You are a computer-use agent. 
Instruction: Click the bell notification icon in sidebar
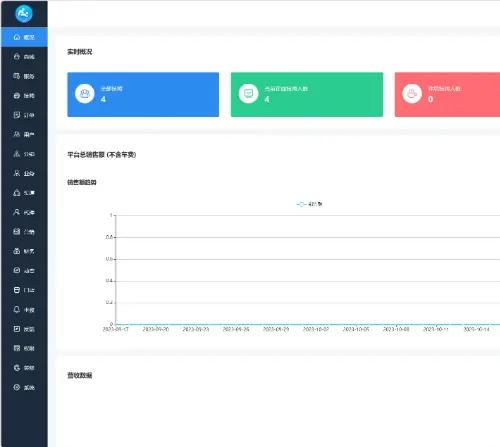tap(17, 309)
